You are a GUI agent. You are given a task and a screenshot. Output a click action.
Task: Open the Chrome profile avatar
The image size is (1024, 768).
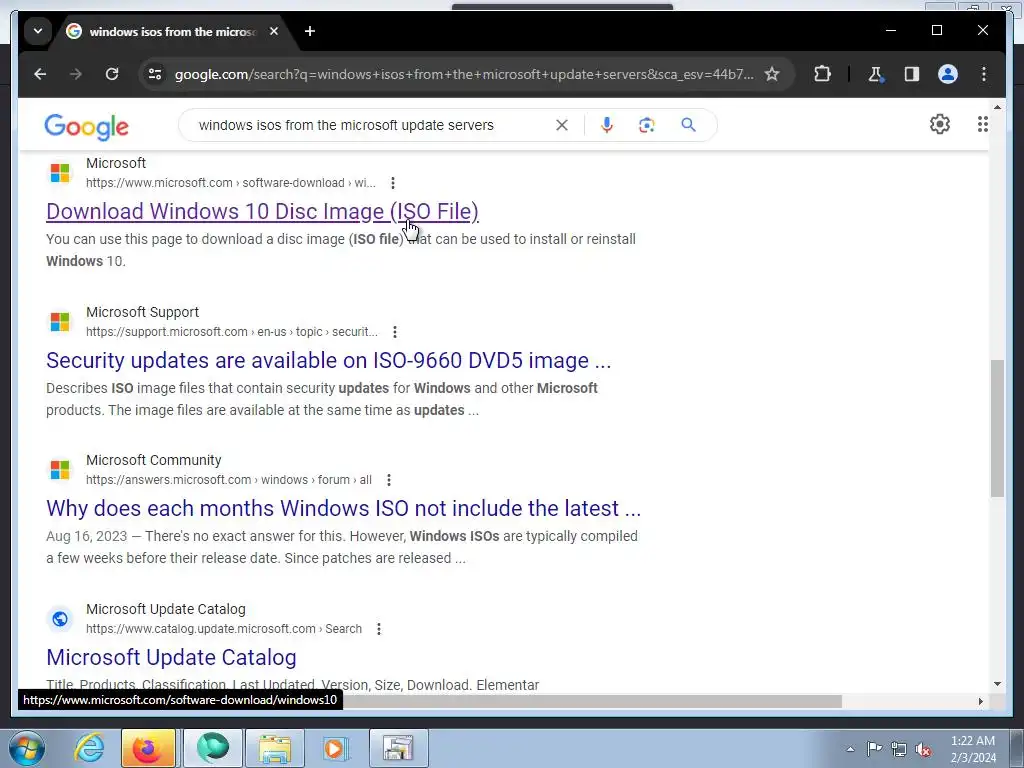pyautogui.click(x=948, y=74)
